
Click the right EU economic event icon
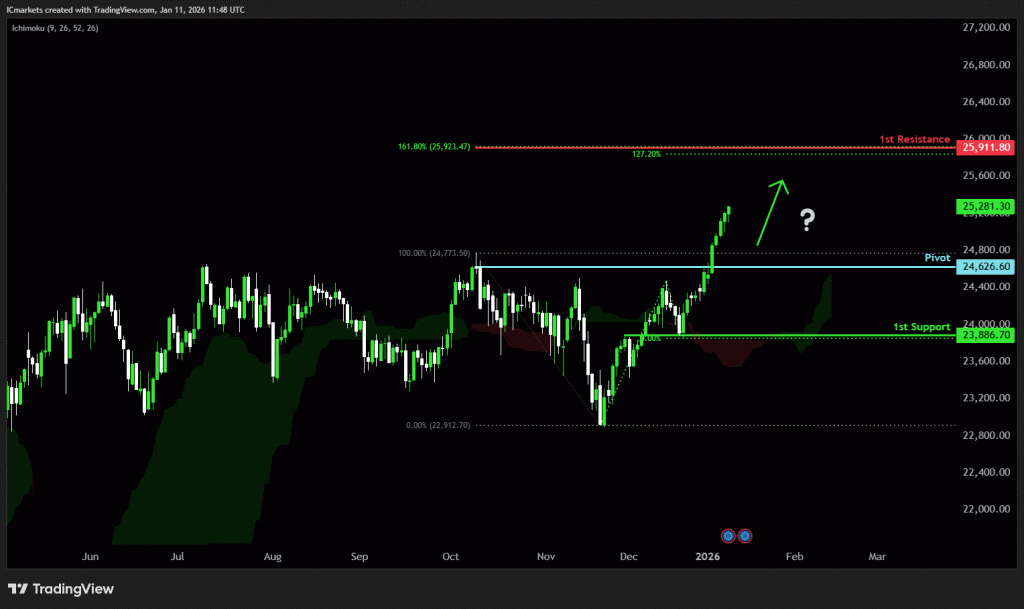745,536
